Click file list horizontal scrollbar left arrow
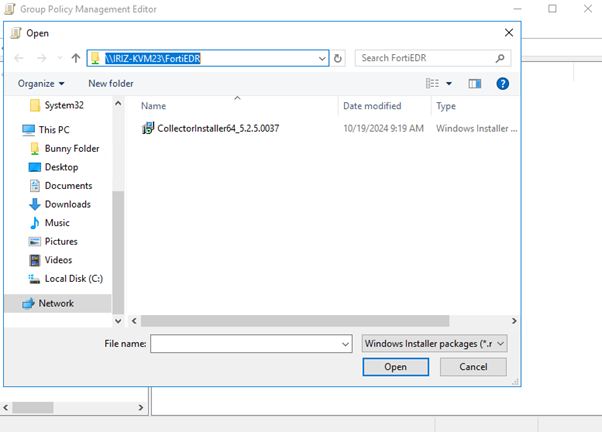Screen dimensions: 602x432 134,321
